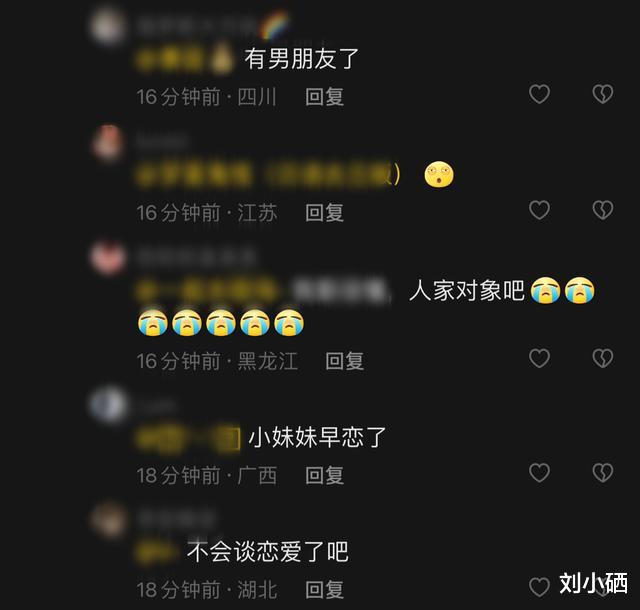The image size is (640, 610).
Task: Reply to the 广西 comment via 回复
Action: point(324,476)
